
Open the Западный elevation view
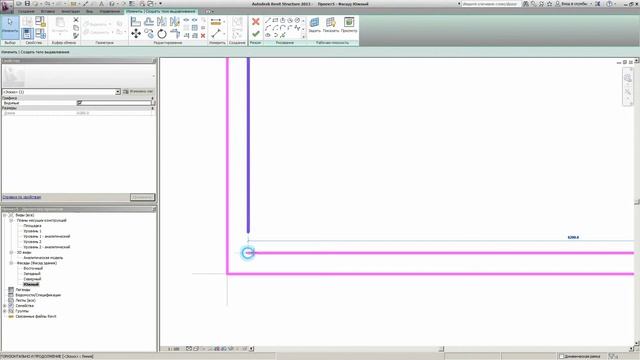click(32, 274)
